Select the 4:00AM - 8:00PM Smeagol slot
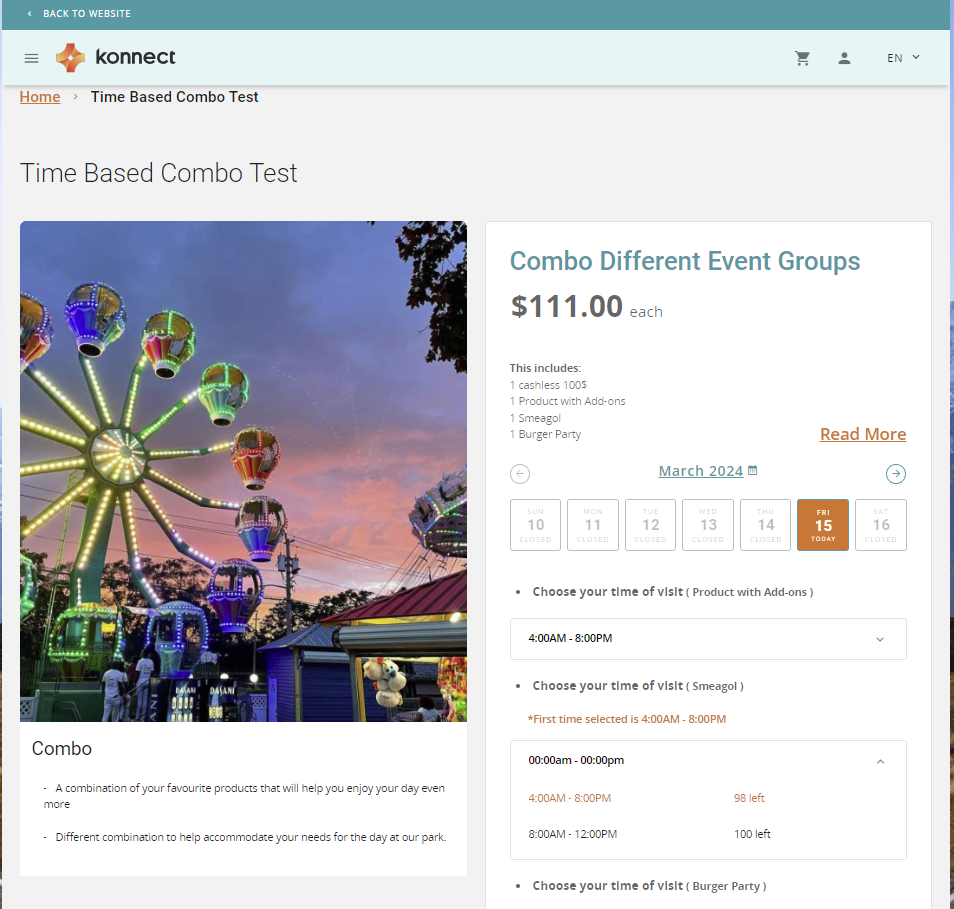Image resolution: width=954 pixels, height=909 pixels. tap(570, 798)
